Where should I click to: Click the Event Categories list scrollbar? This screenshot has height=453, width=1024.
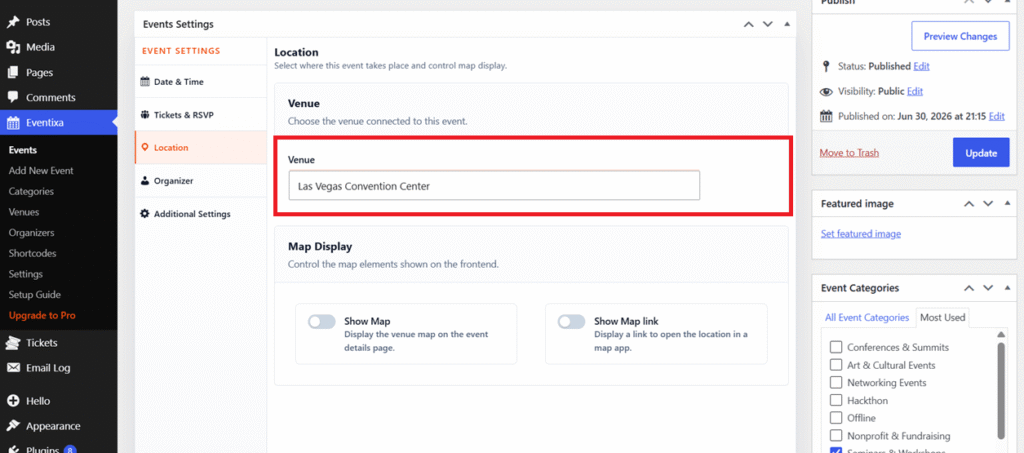point(1001,390)
